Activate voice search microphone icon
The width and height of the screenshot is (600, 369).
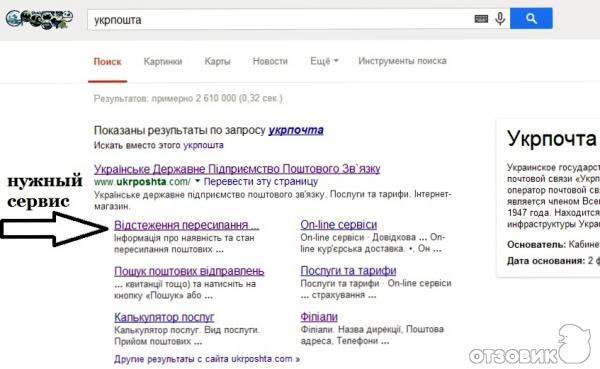point(500,18)
